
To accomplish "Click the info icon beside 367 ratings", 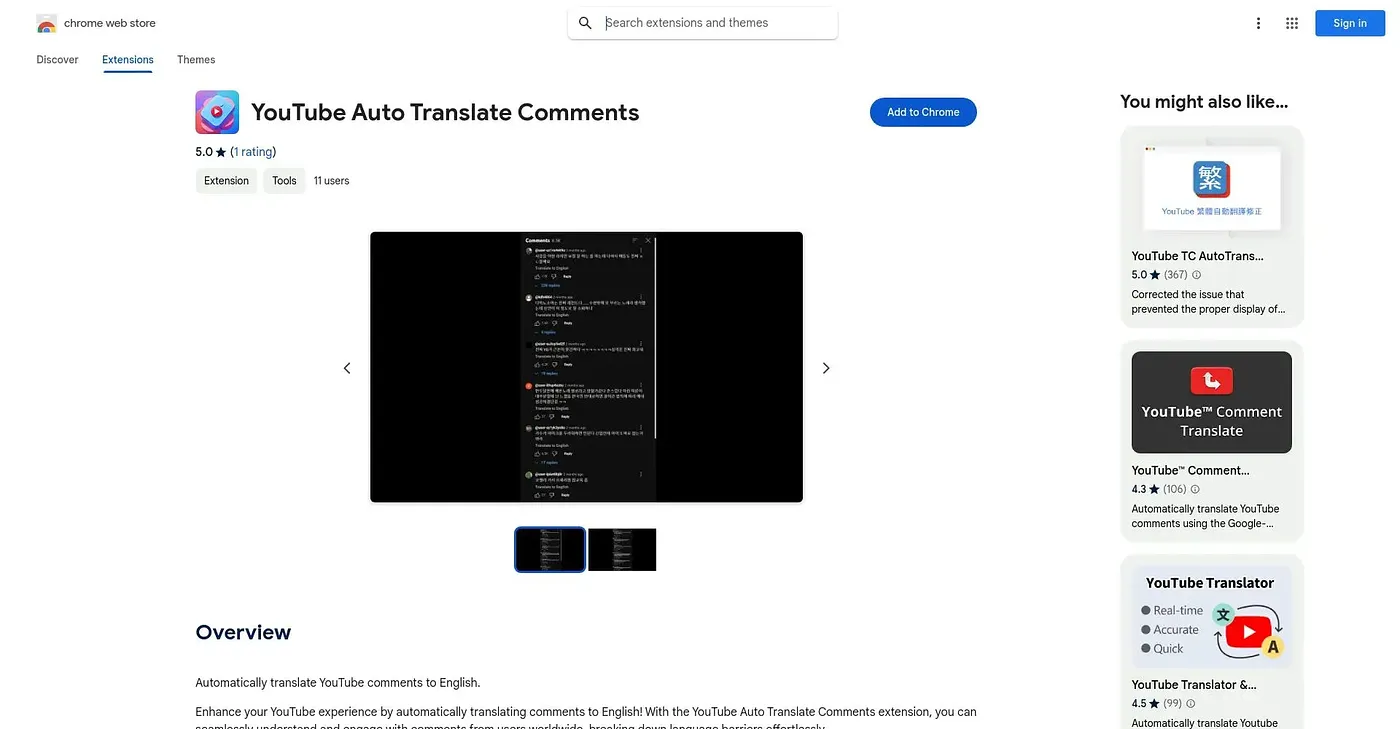I will 1197,275.
